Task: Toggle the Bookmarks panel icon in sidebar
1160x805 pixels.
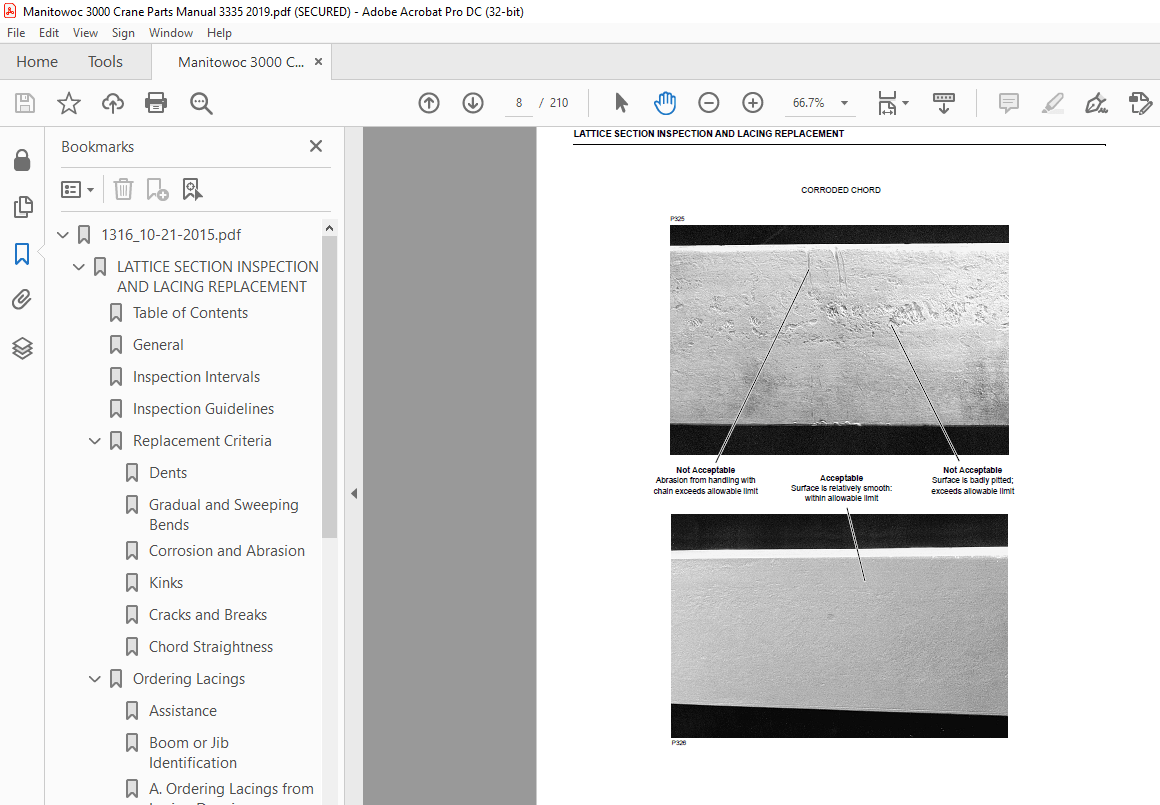Action: point(22,254)
